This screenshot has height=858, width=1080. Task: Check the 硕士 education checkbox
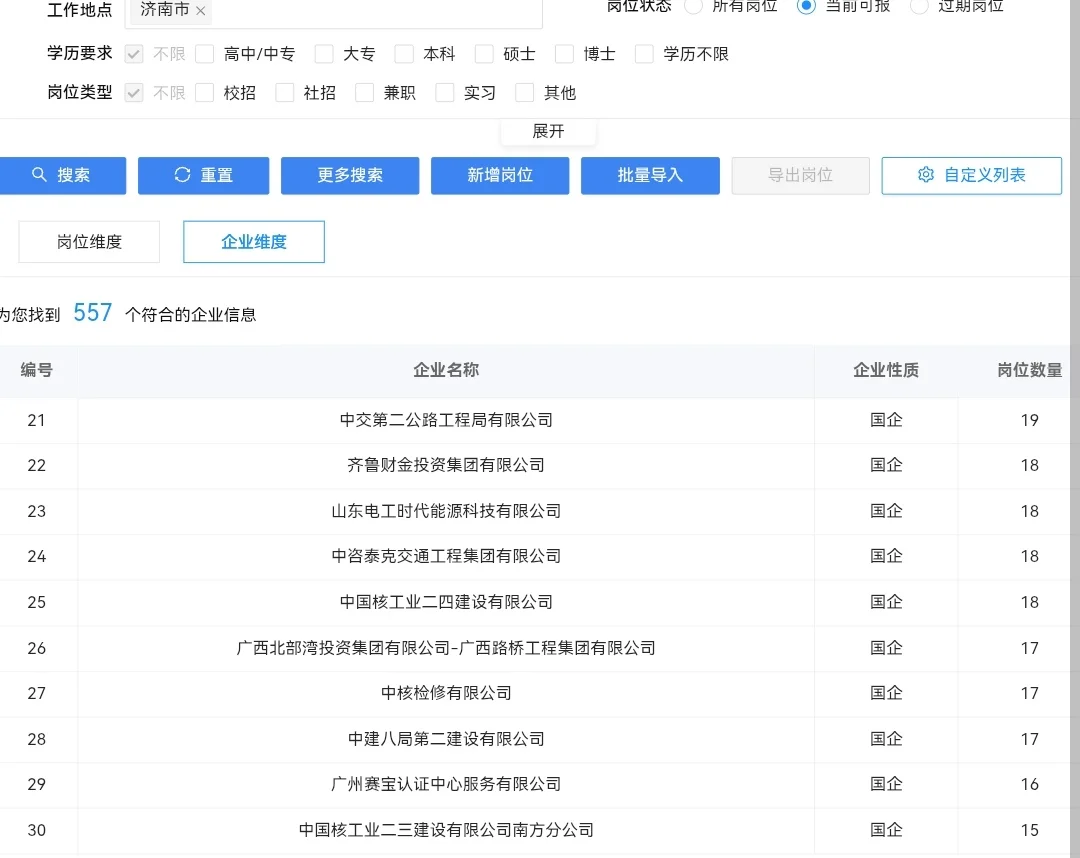click(x=484, y=54)
